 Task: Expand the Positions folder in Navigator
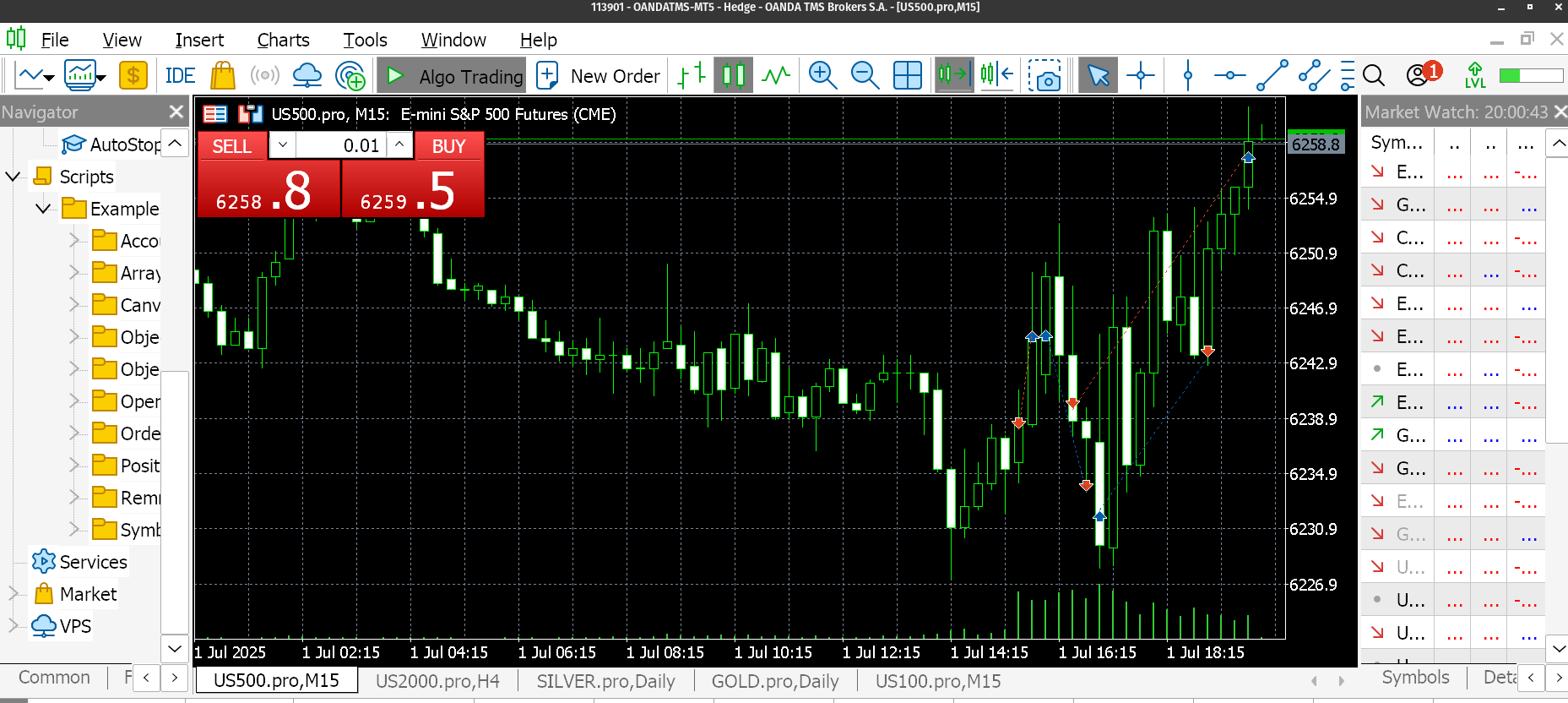74,466
